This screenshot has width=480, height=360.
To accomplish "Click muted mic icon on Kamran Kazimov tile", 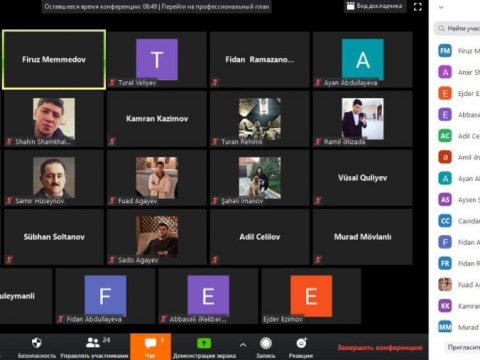I will (112, 141).
